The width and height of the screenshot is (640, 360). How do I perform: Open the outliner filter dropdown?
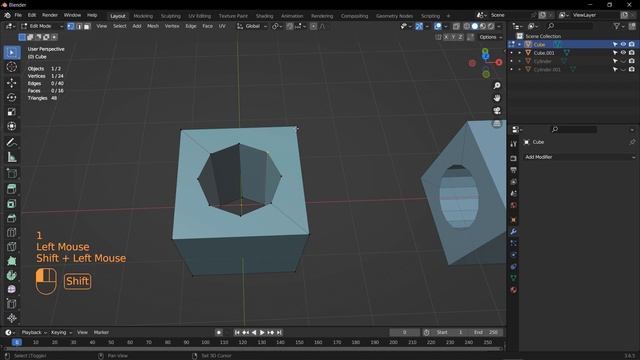(x=619, y=26)
